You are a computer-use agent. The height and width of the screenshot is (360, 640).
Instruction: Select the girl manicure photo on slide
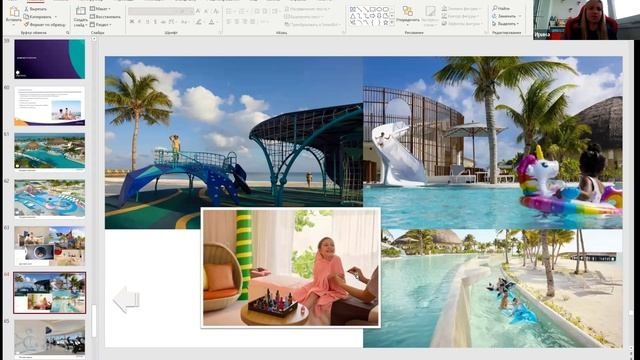(291, 268)
